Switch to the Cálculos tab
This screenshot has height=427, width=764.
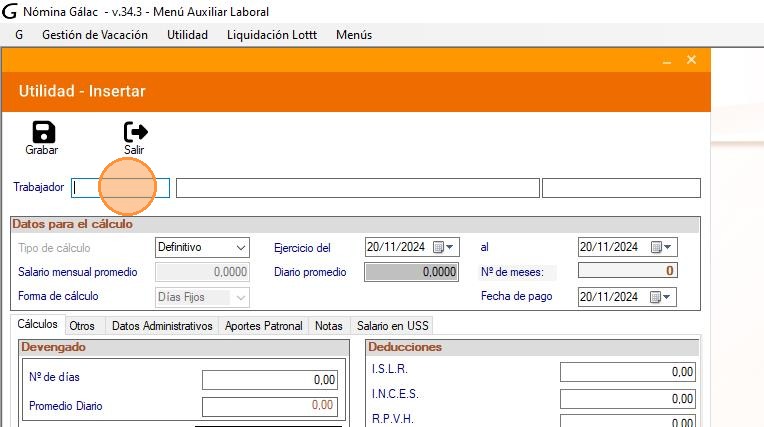click(38, 324)
